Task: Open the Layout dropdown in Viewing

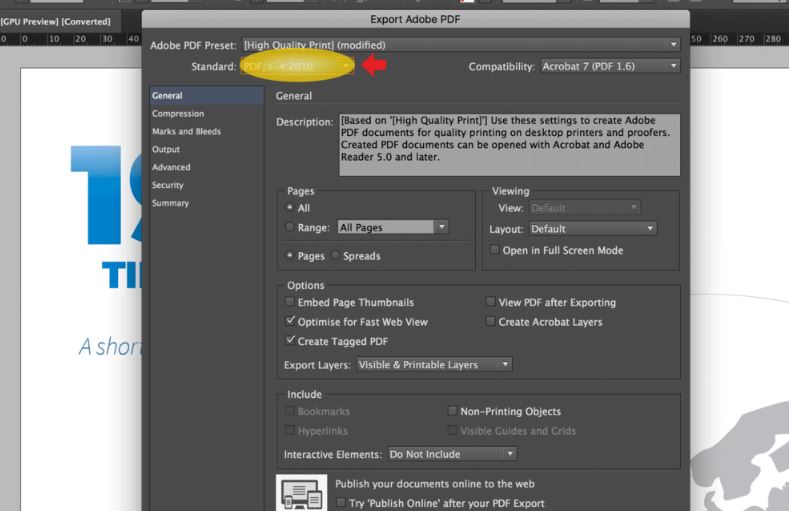Action: pos(593,229)
